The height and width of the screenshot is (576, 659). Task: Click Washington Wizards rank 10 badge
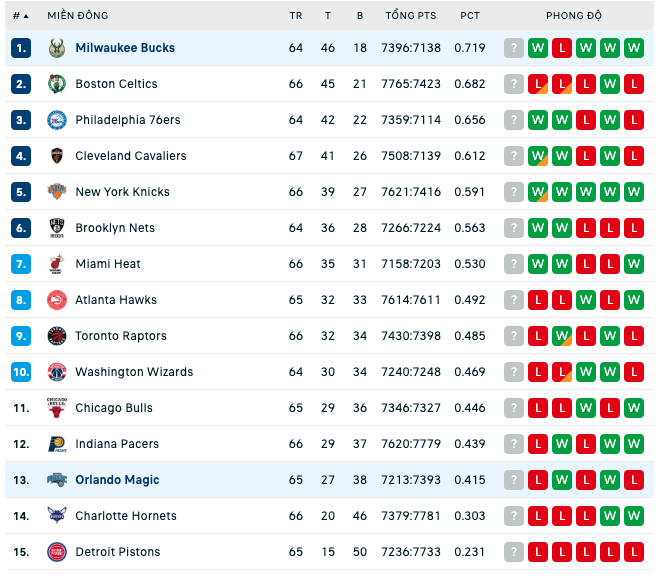point(21,372)
